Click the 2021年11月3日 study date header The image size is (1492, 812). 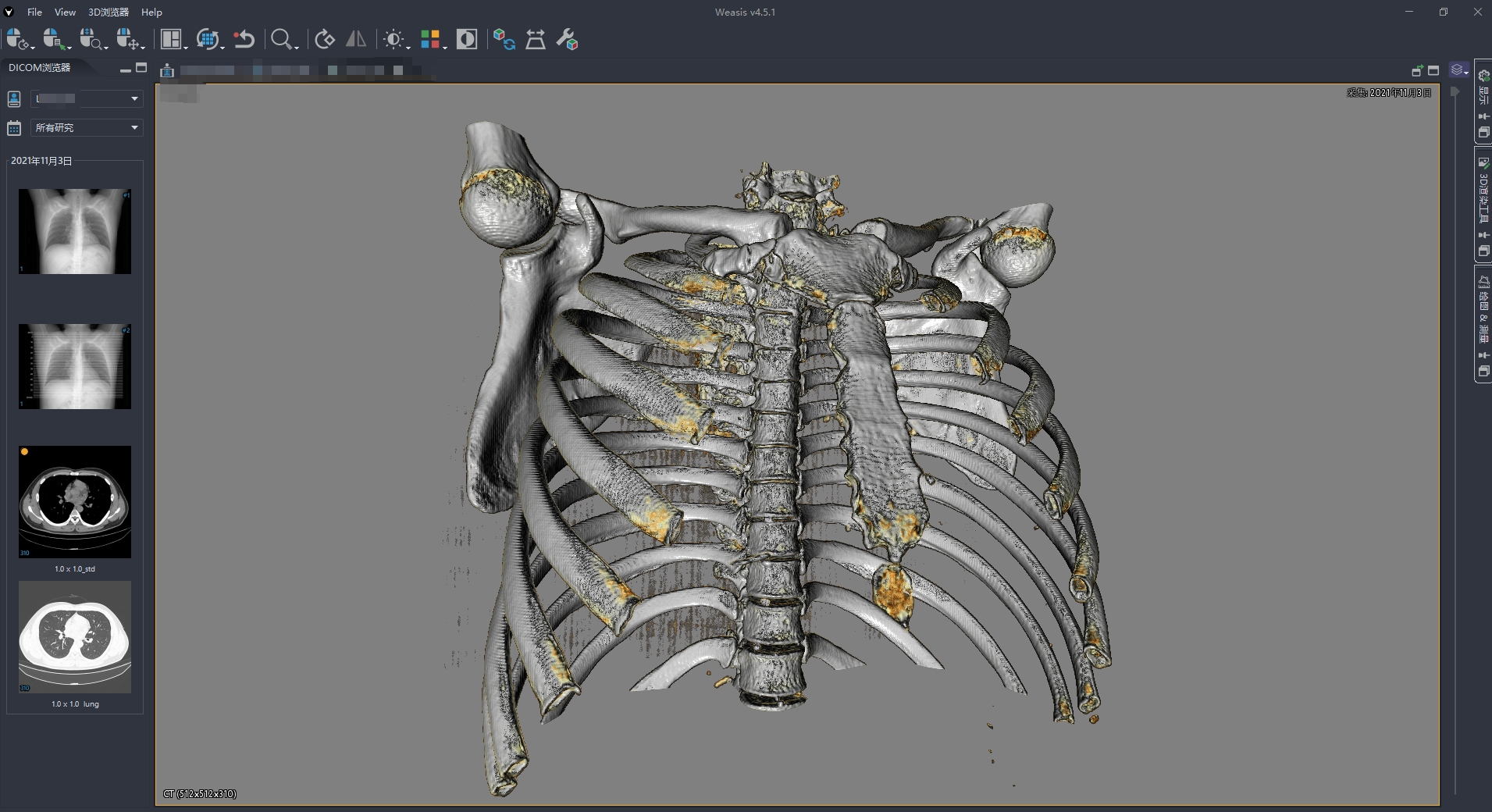pos(41,161)
